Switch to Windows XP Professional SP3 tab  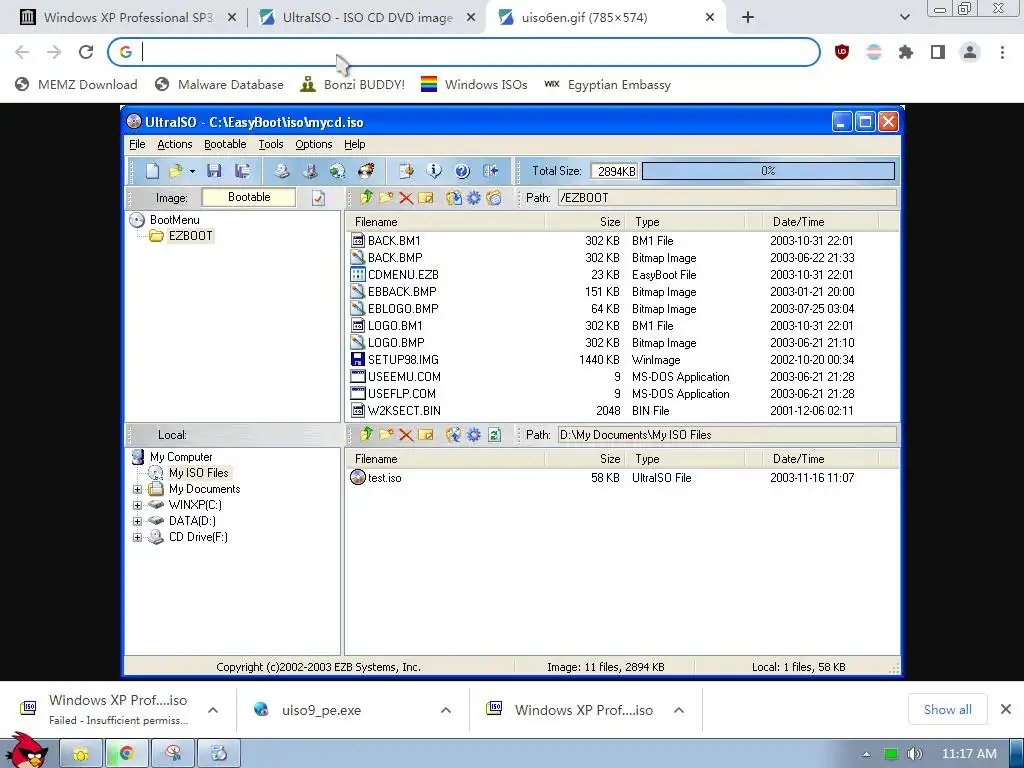click(127, 18)
